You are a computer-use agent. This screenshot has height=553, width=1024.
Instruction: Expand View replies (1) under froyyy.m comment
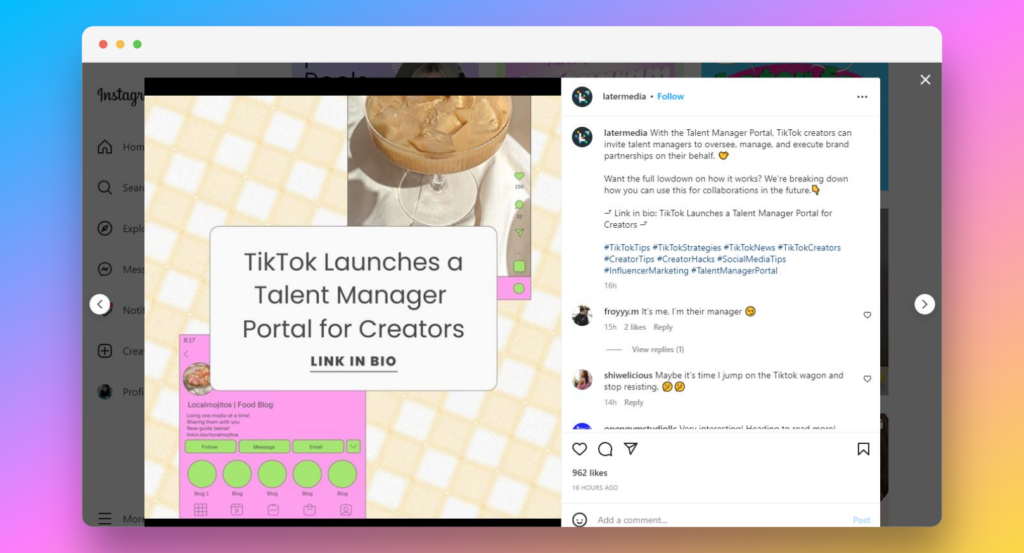coord(657,349)
